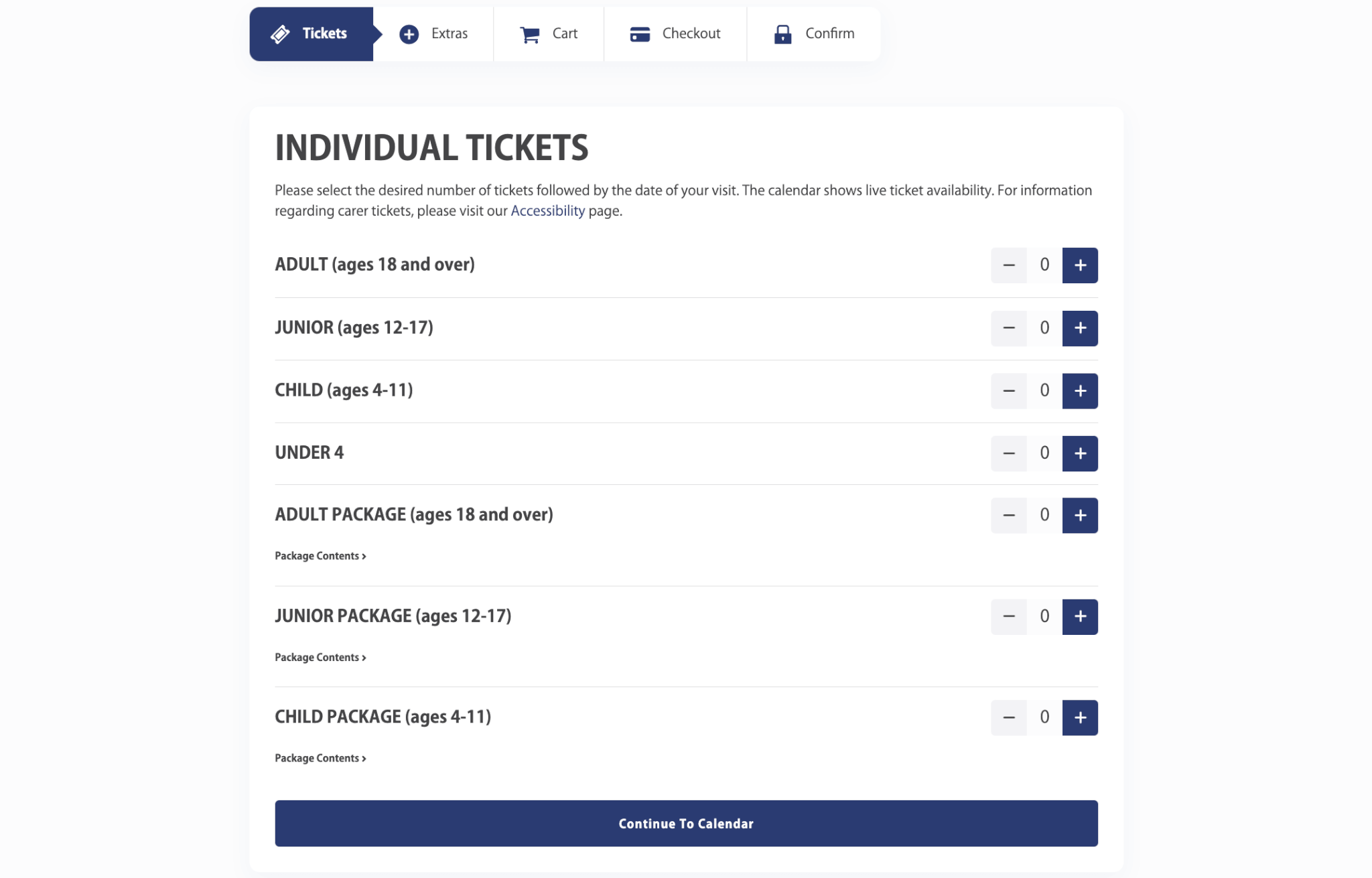Click the credit card Checkout icon
This screenshot has width=1372, height=878.
point(640,34)
